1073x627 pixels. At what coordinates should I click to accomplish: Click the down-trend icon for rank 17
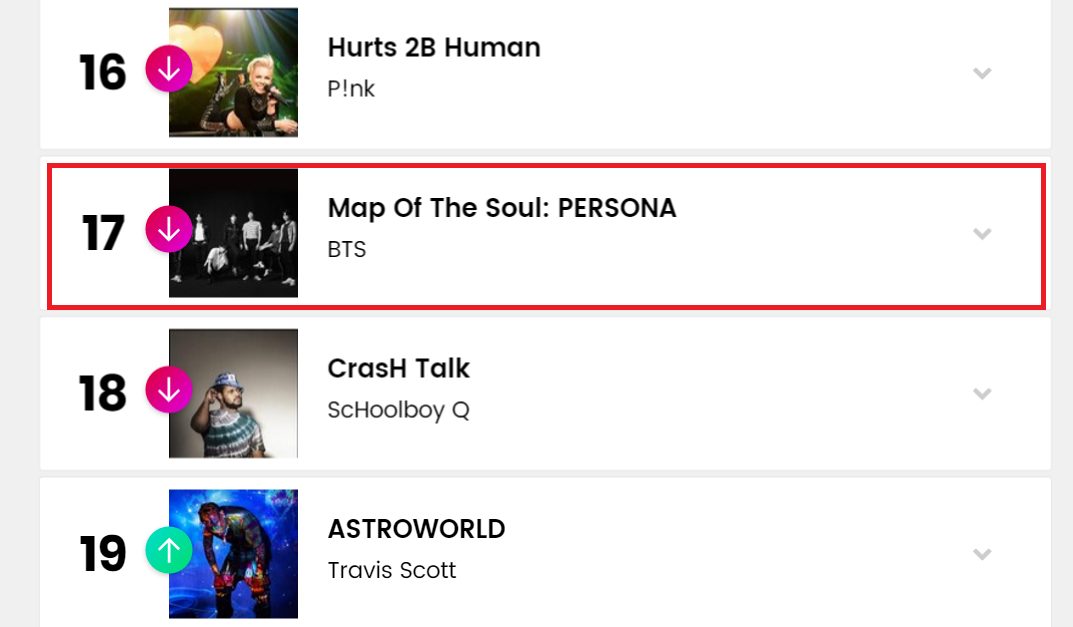pyautogui.click(x=169, y=230)
